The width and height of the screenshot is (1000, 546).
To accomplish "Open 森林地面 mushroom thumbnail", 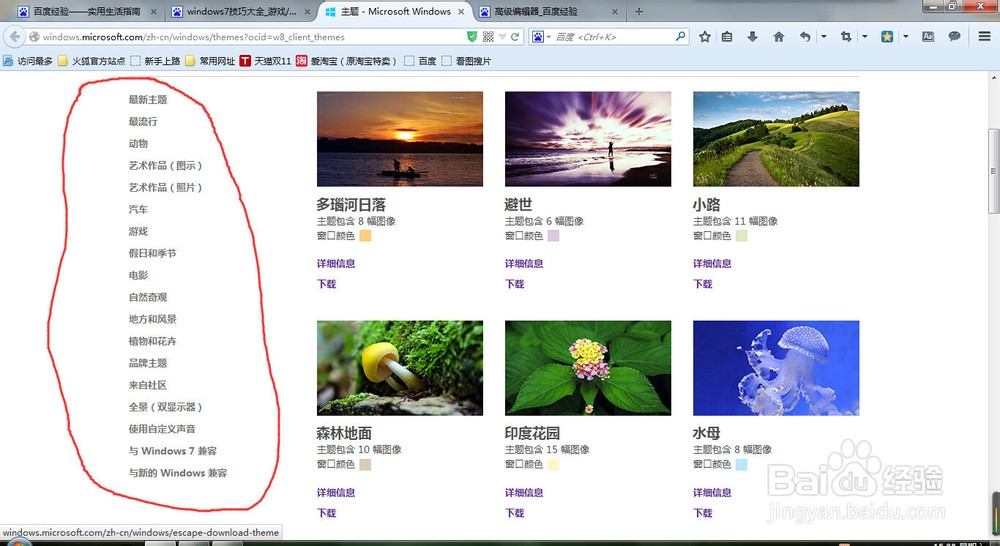I will coord(400,368).
